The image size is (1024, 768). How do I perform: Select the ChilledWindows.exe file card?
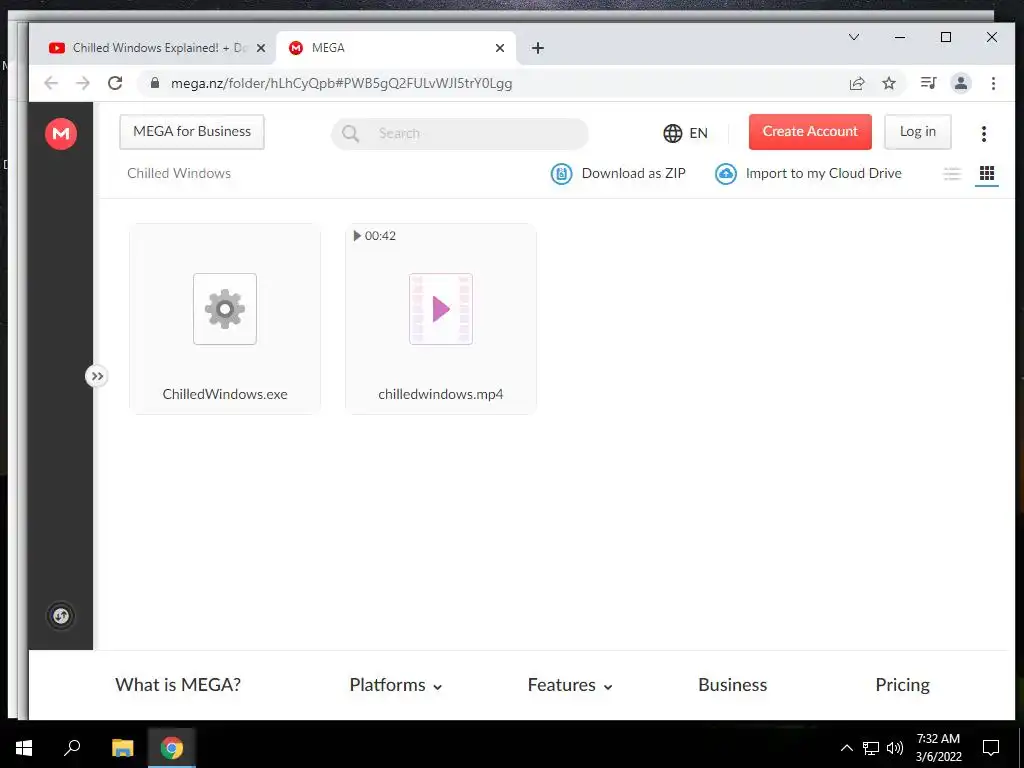point(225,319)
